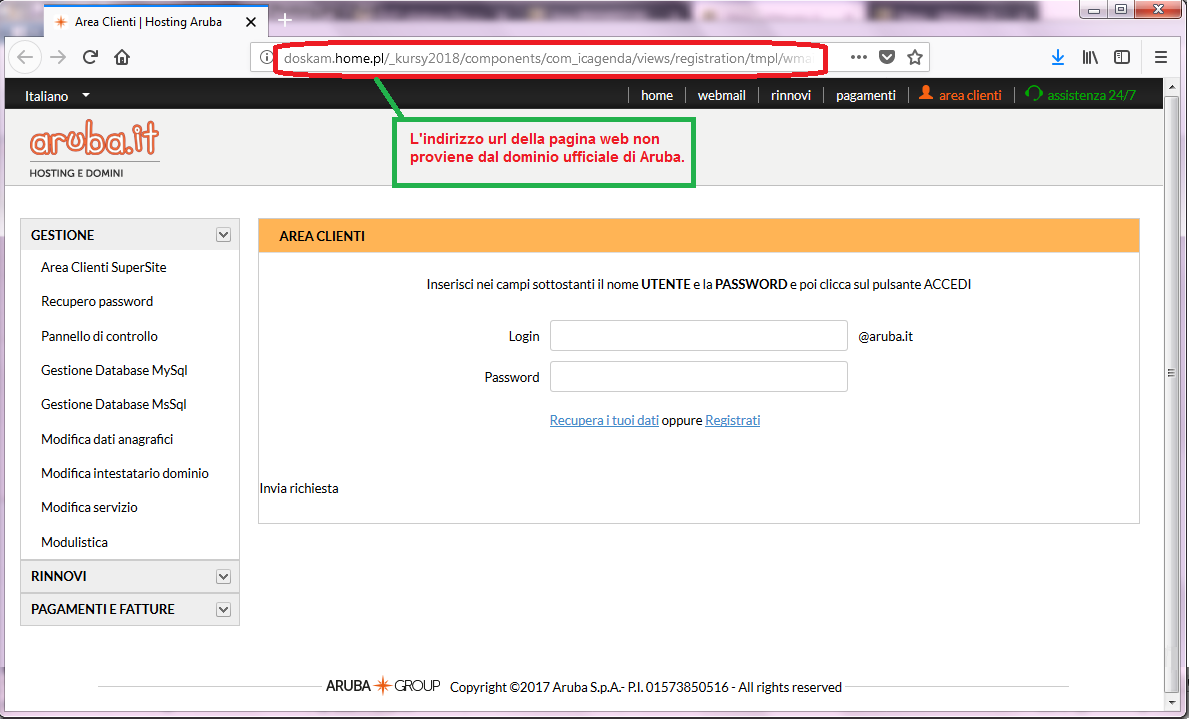1189x719 pixels.
Task: Close the Area Clienti browser tab
Action: [251, 22]
